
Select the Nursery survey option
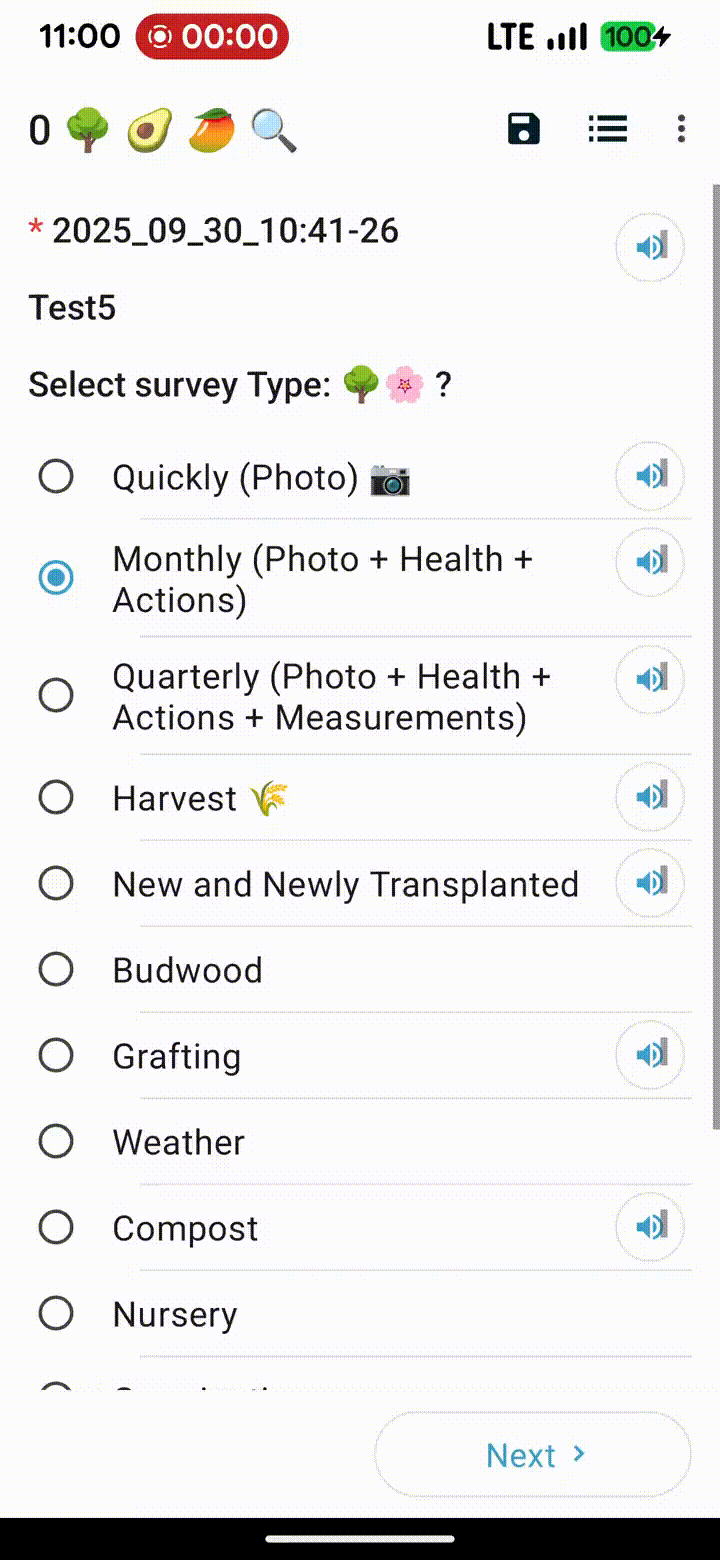[56, 1313]
